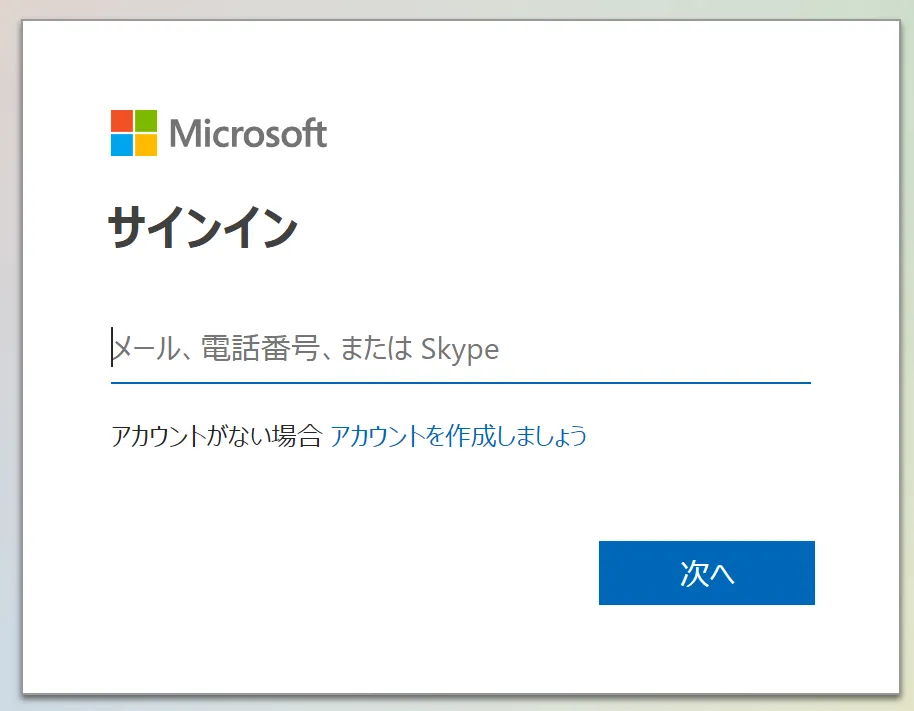Click the green square in the Microsoft logo
This screenshot has height=711, width=914.
tap(146, 121)
